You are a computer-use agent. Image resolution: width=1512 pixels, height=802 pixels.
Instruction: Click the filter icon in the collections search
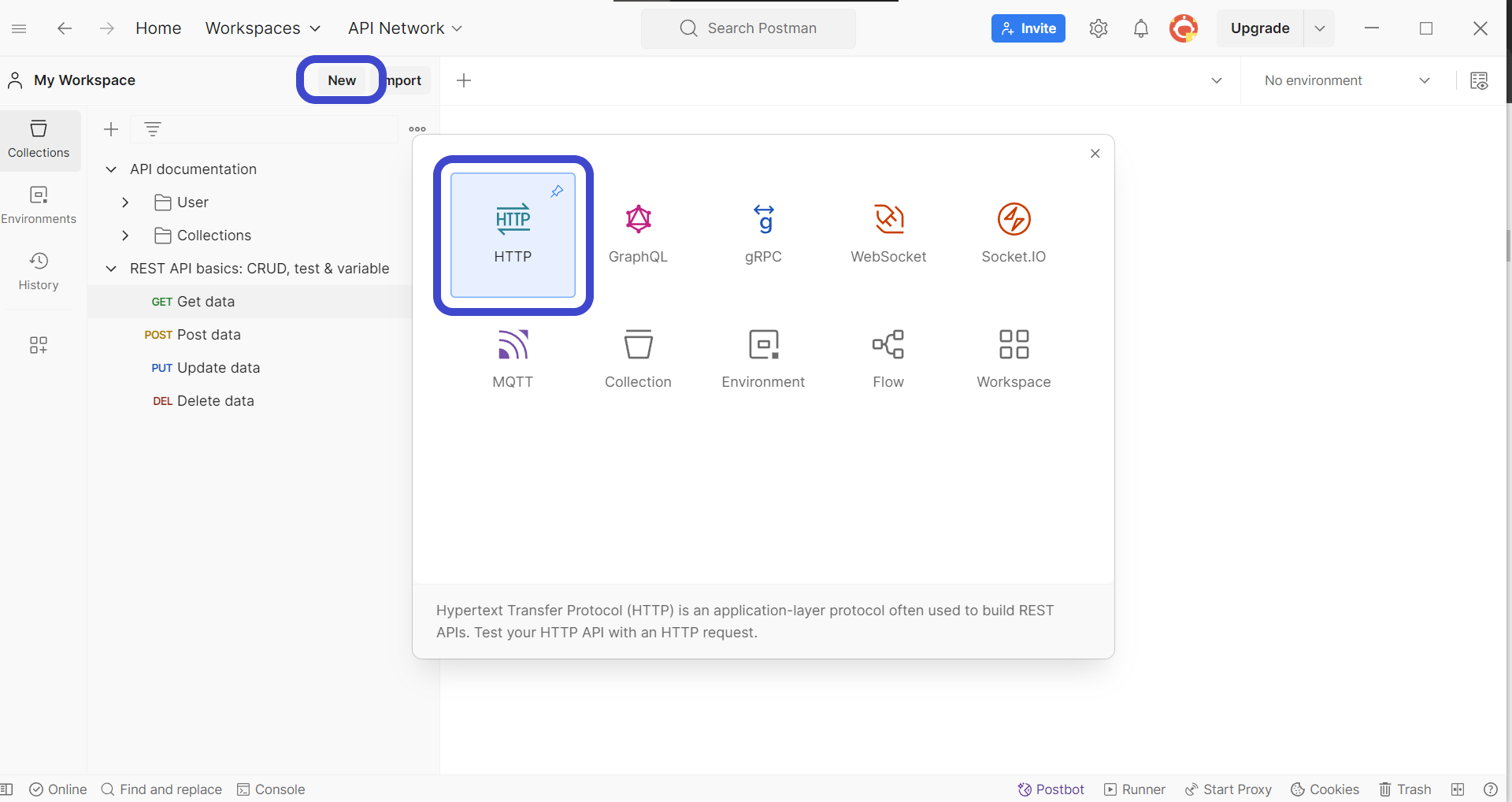coord(153,129)
